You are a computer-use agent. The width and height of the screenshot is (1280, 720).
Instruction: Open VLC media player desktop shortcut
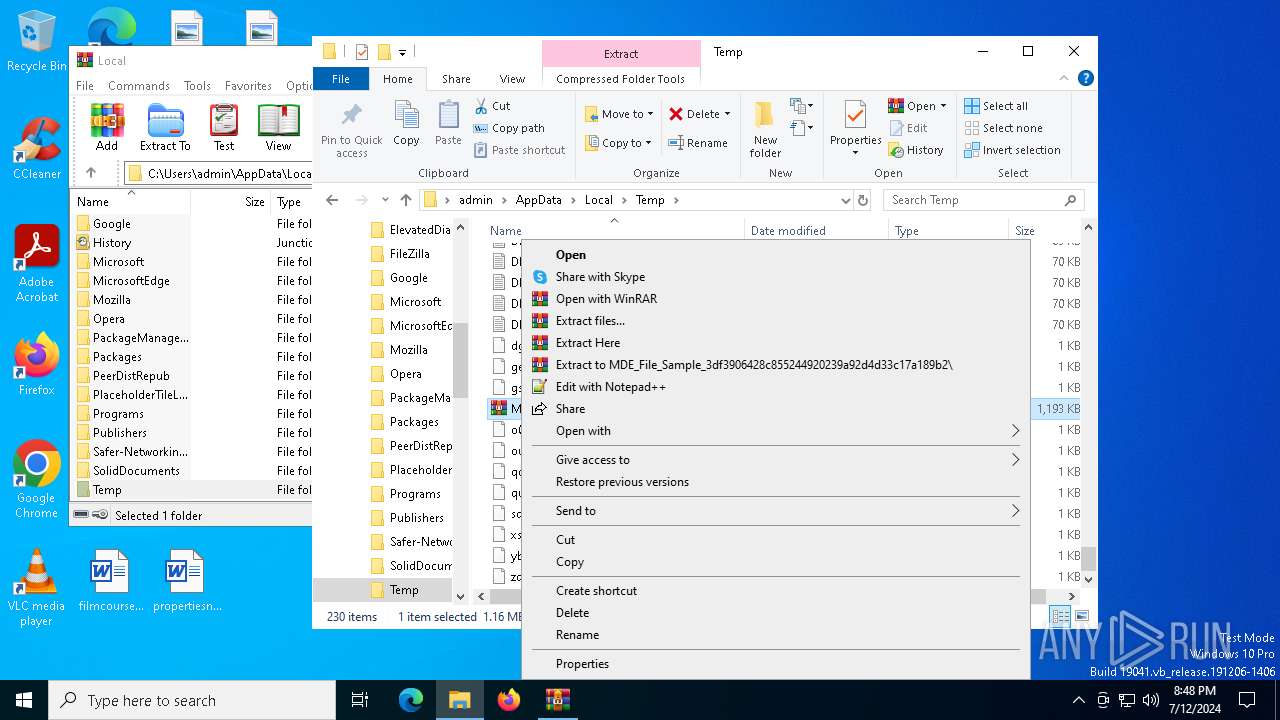click(36, 588)
